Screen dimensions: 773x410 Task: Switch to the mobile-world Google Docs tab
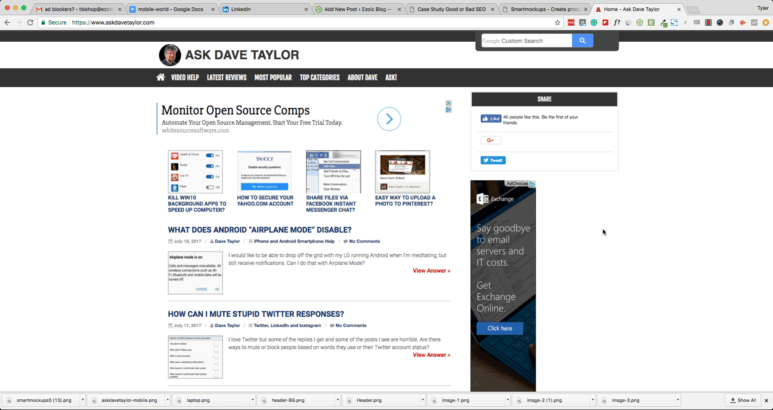[173, 9]
